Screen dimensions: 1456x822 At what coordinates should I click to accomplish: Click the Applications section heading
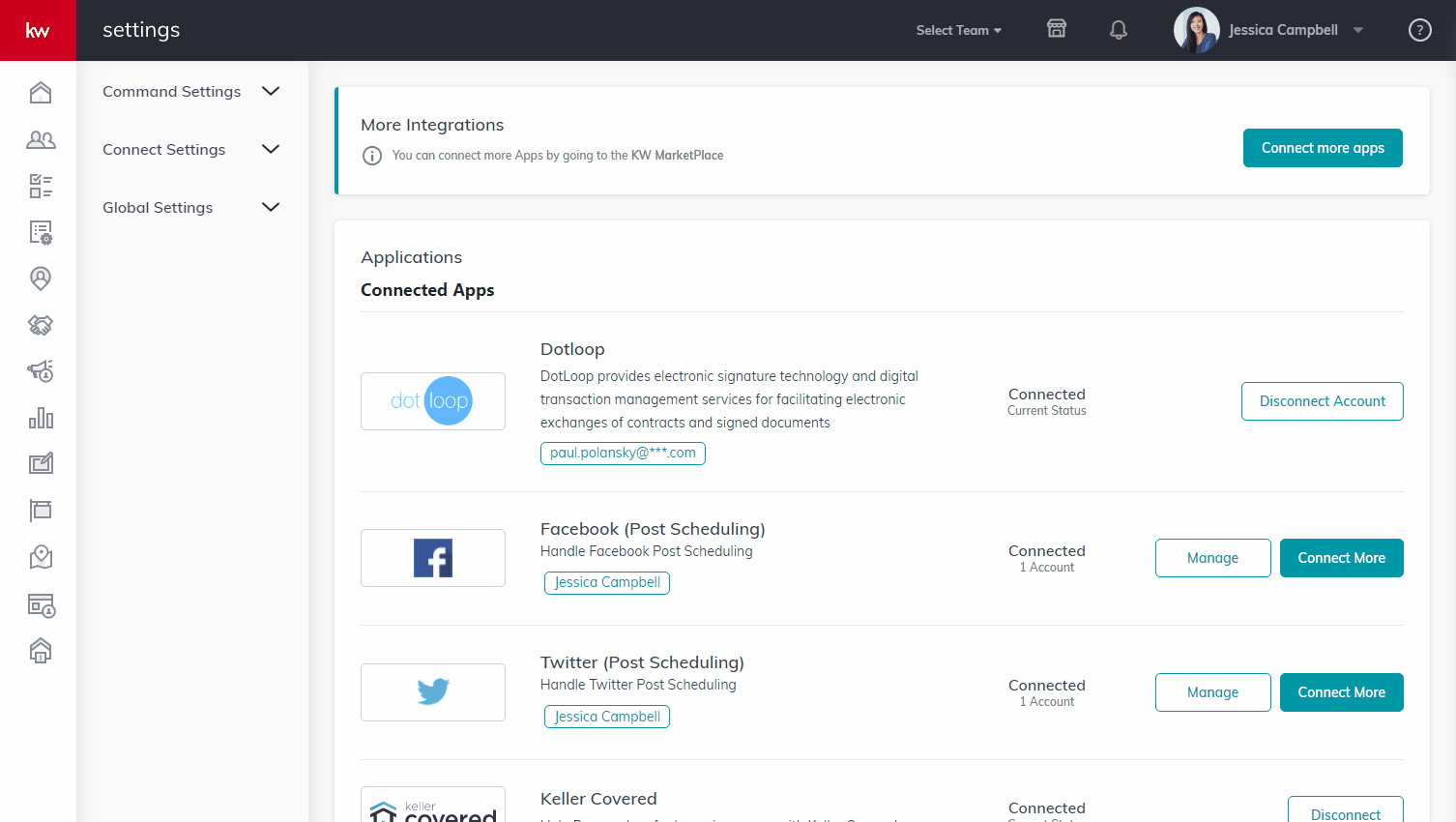[411, 257]
